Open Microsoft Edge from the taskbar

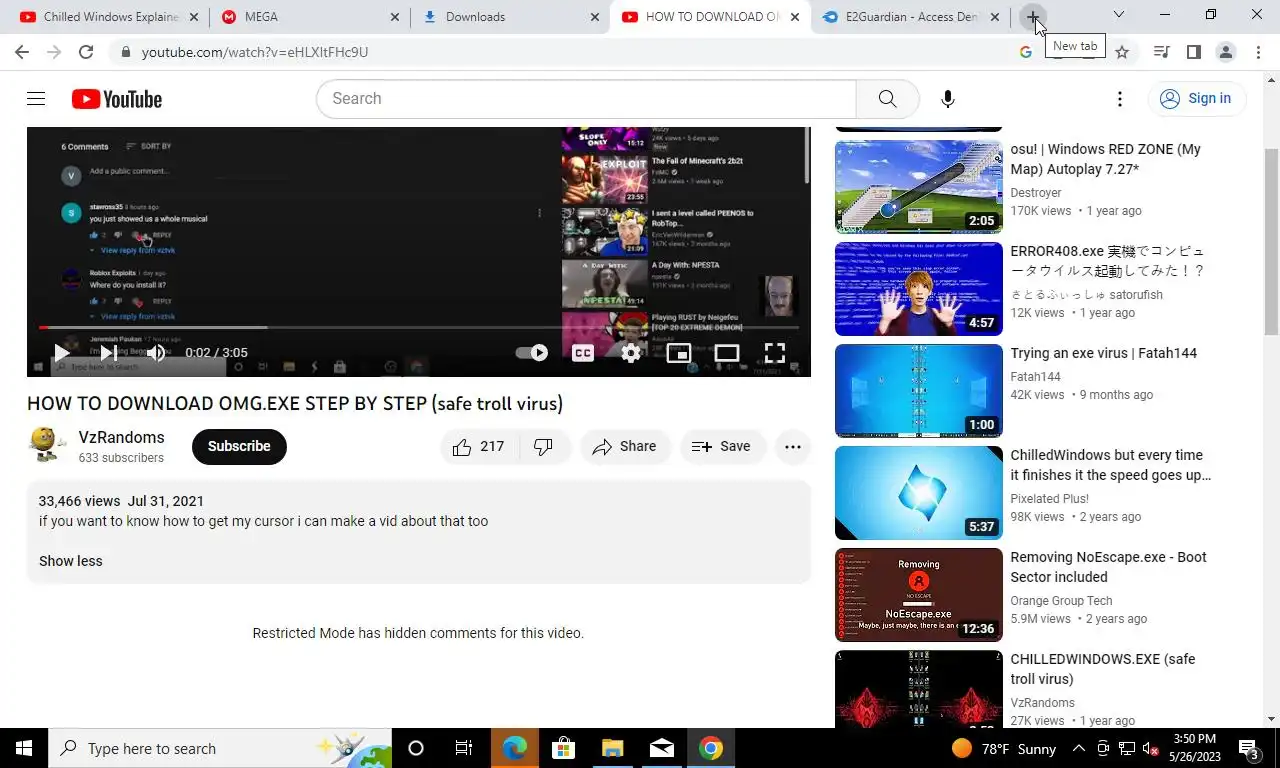pos(514,748)
